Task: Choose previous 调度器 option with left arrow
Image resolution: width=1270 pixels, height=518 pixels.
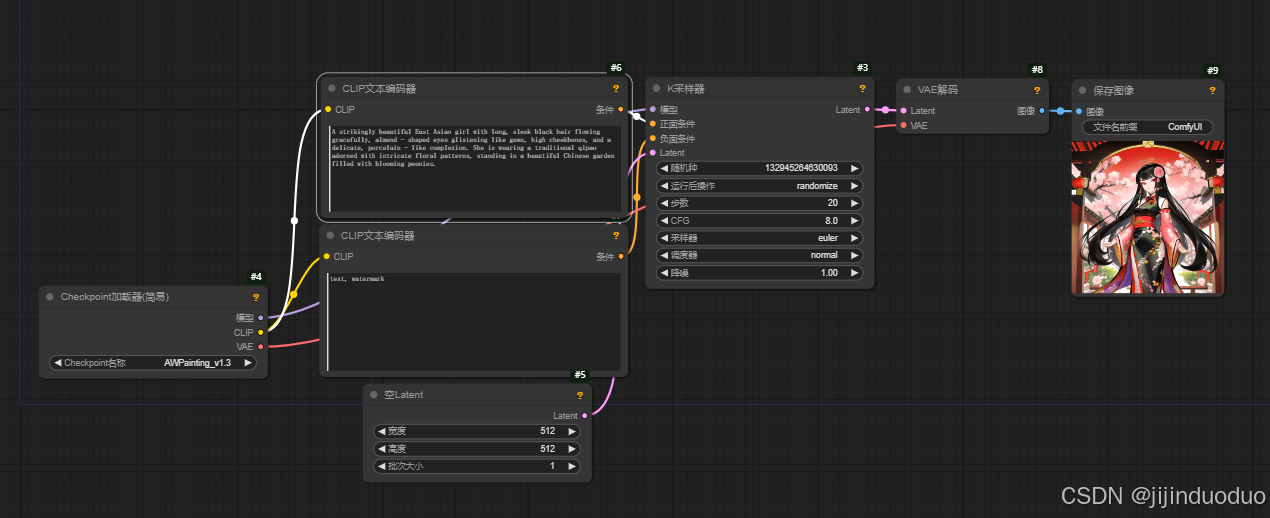Action: 664,255
